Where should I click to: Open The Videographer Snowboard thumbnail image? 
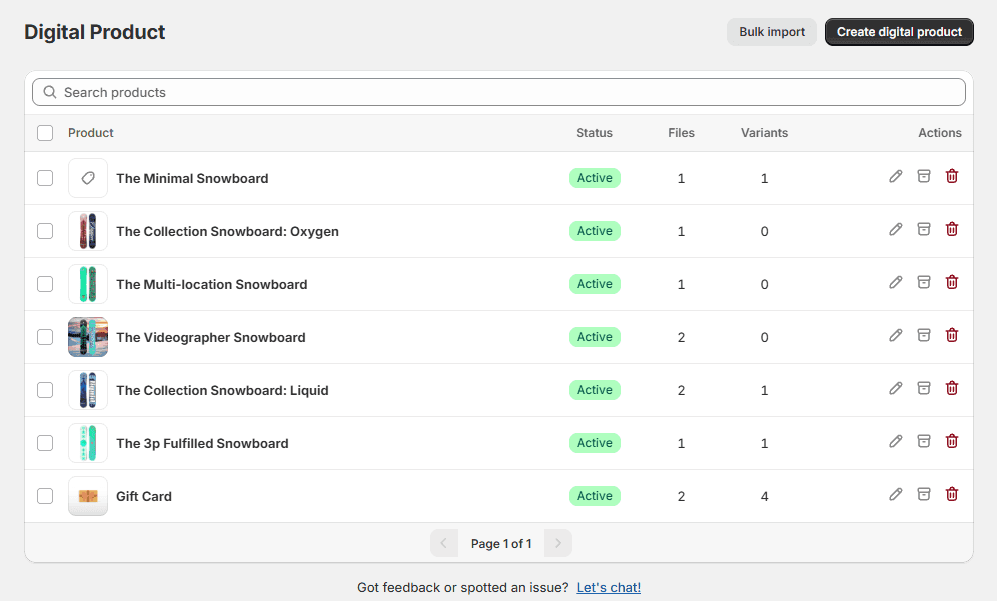click(x=88, y=337)
